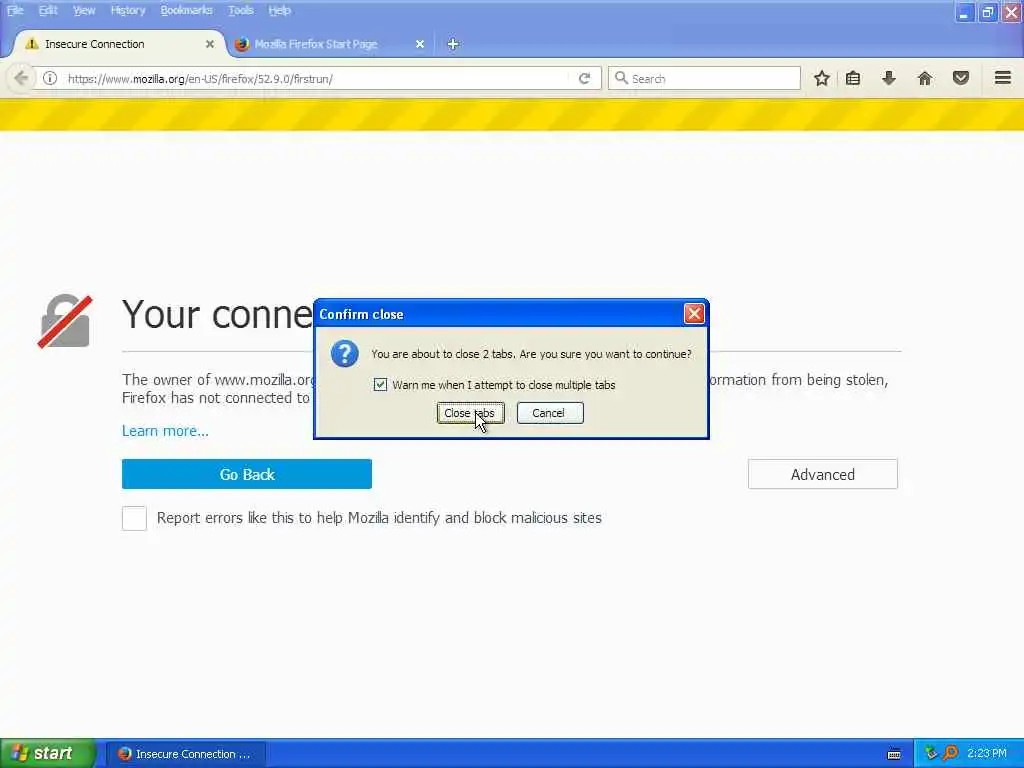Viewport: 1024px width, 768px height.
Task: Switch to Insecure Connection tab
Action: pyautogui.click(x=119, y=44)
